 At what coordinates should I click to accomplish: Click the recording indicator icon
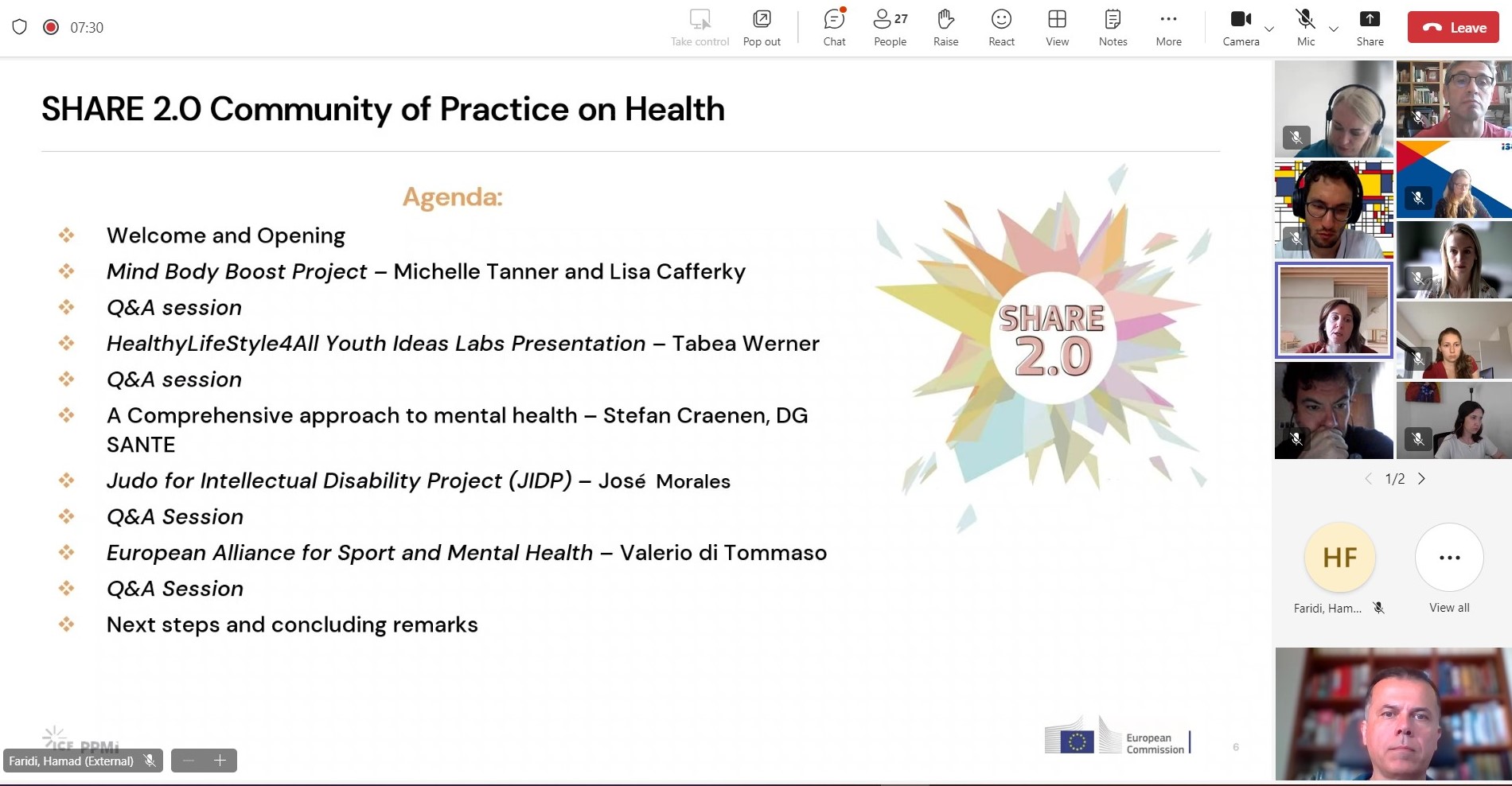51,27
